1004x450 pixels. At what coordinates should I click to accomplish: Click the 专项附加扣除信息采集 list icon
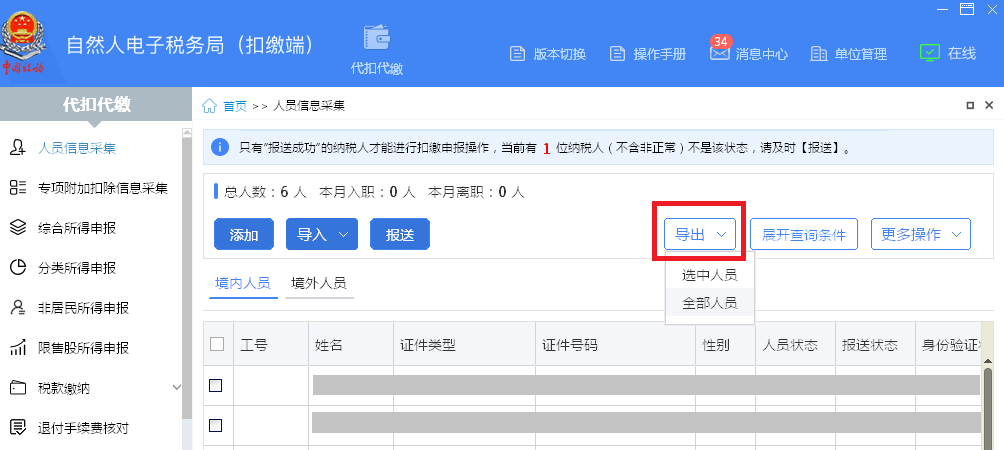17,188
